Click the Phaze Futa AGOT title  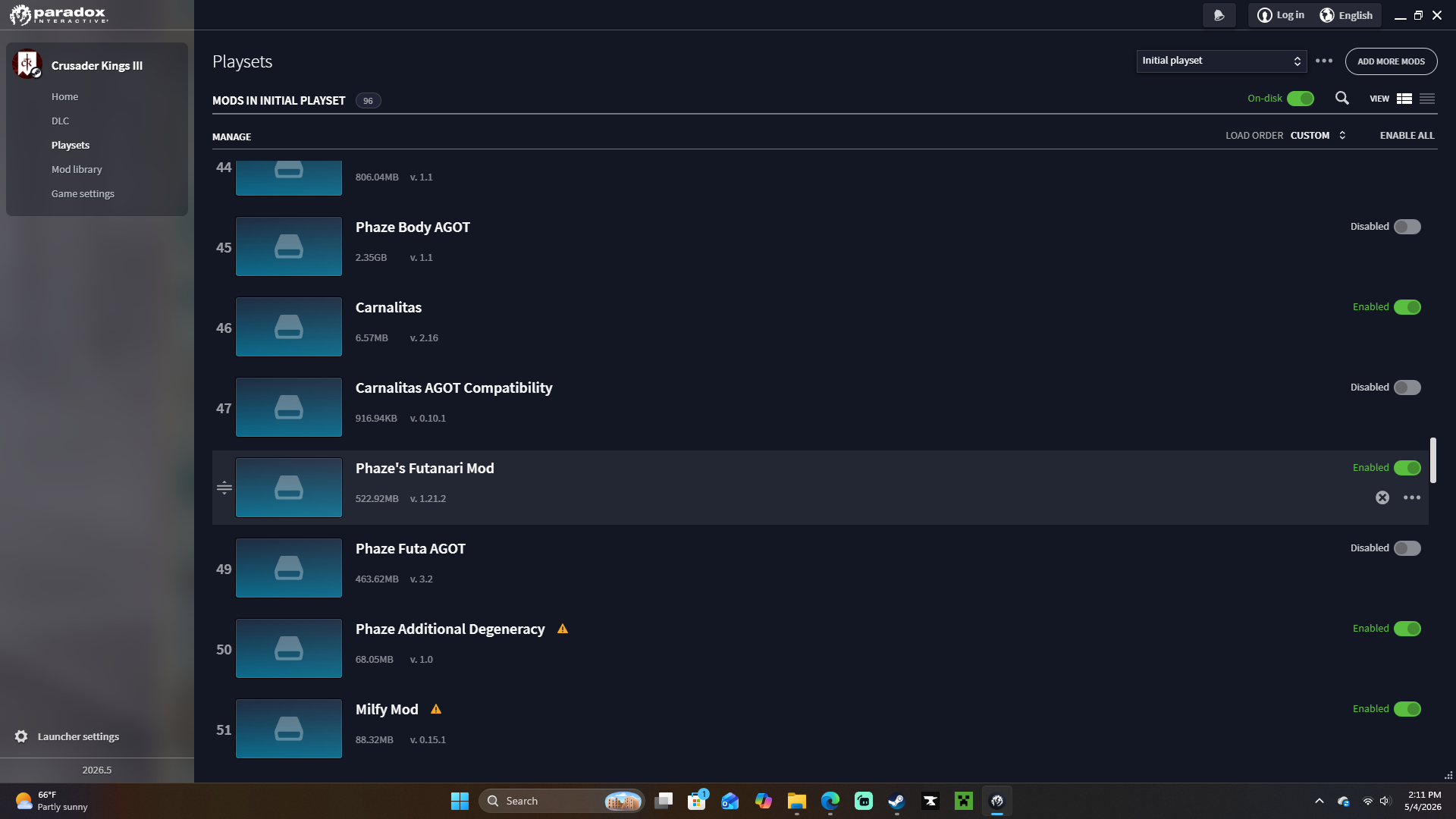[410, 548]
